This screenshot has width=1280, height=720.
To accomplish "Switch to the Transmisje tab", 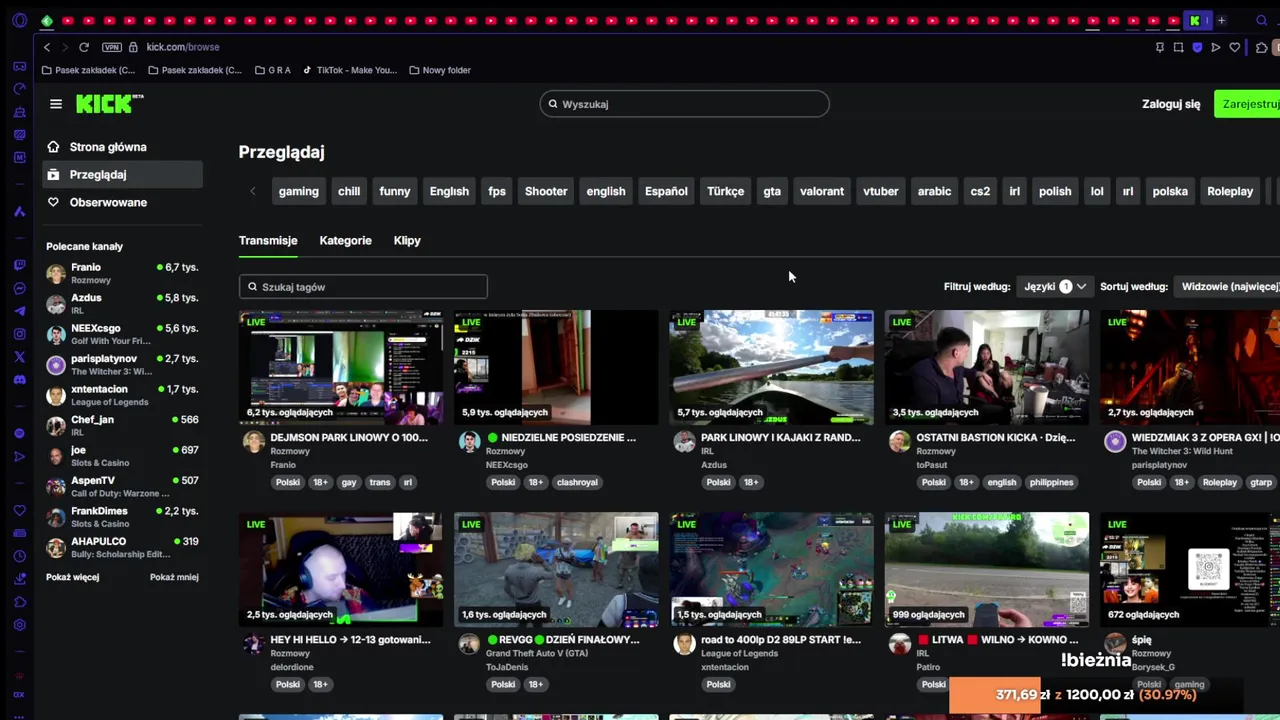I will 268,240.
